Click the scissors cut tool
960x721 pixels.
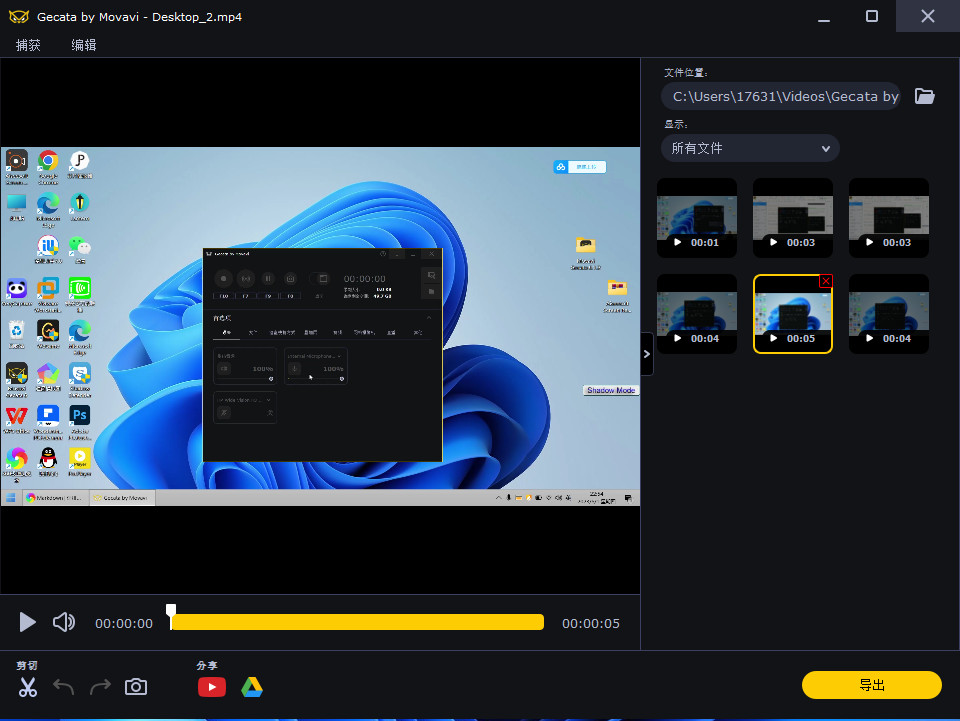pos(28,687)
